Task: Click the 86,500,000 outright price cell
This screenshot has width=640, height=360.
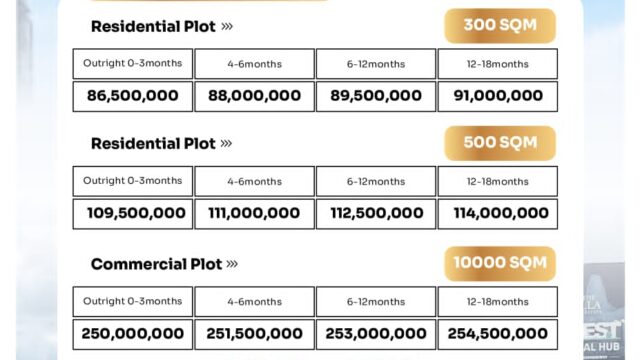Action: tap(133, 96)
